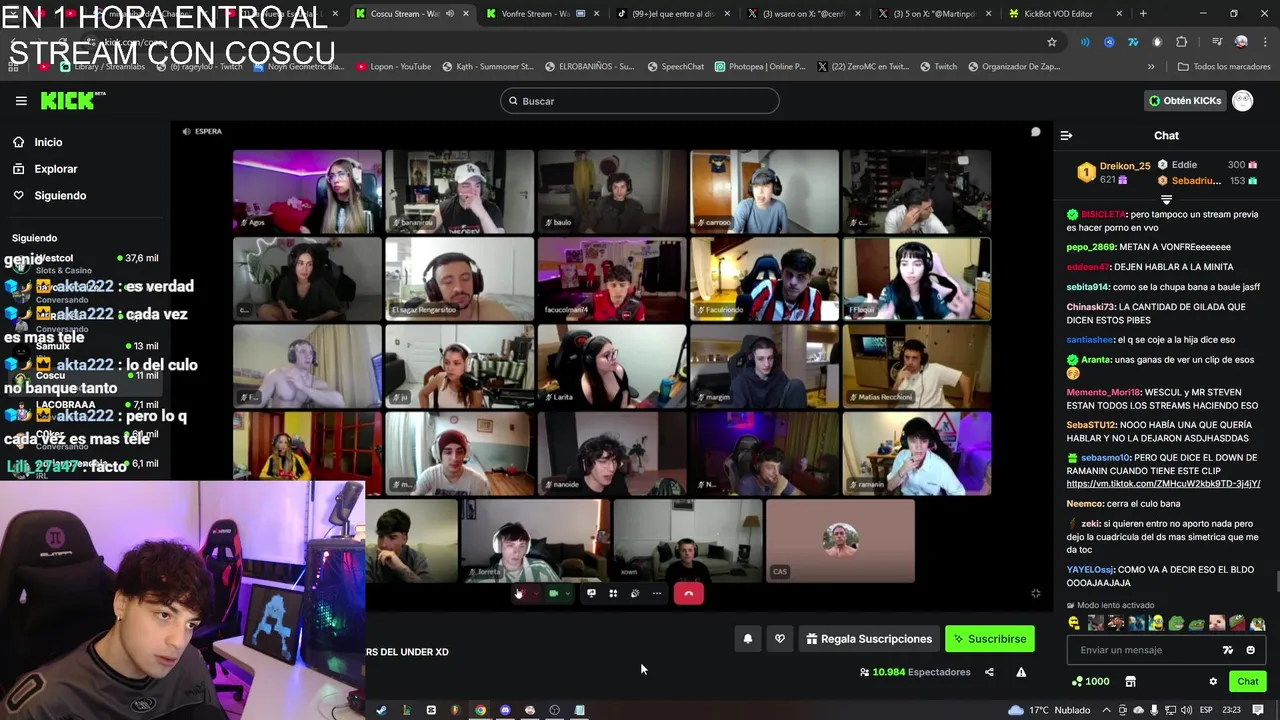
Task: Open Siguiendo in the sidebar
Action: [x=60, y=195]
